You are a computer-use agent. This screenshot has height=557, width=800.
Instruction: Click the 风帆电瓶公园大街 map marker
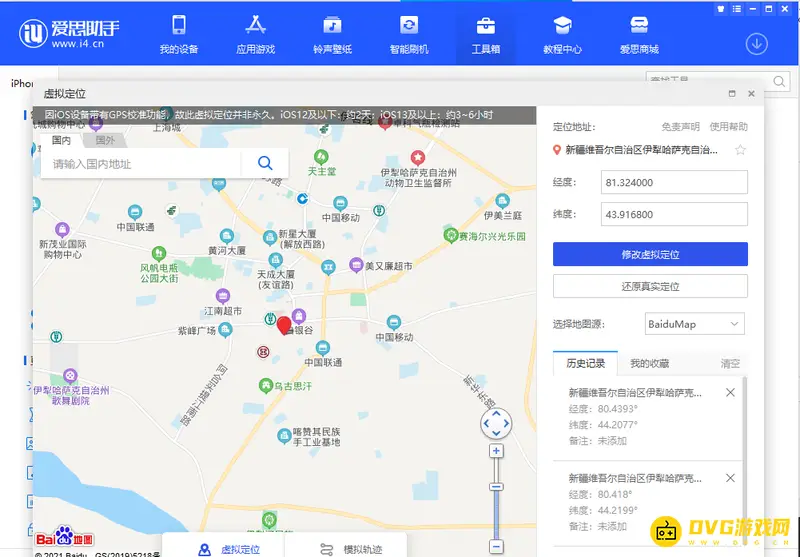click(x=159, y=253)
